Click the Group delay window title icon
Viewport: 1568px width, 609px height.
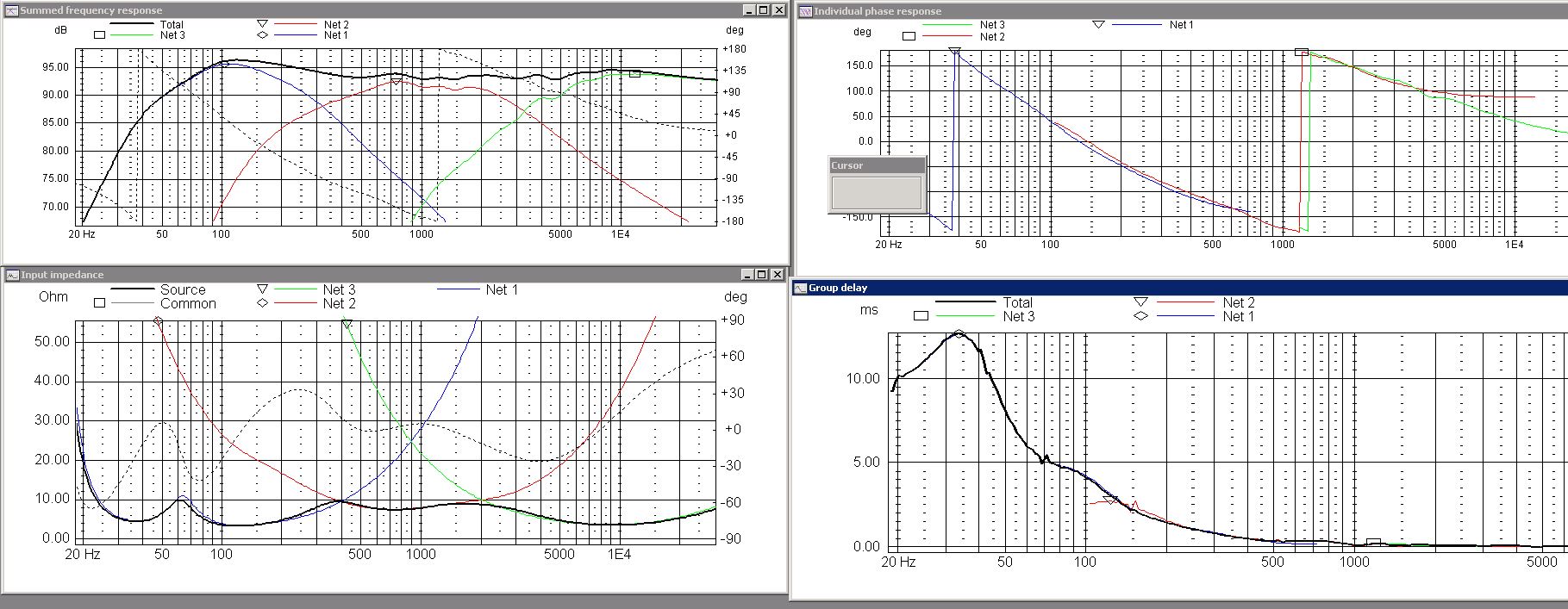800,288
